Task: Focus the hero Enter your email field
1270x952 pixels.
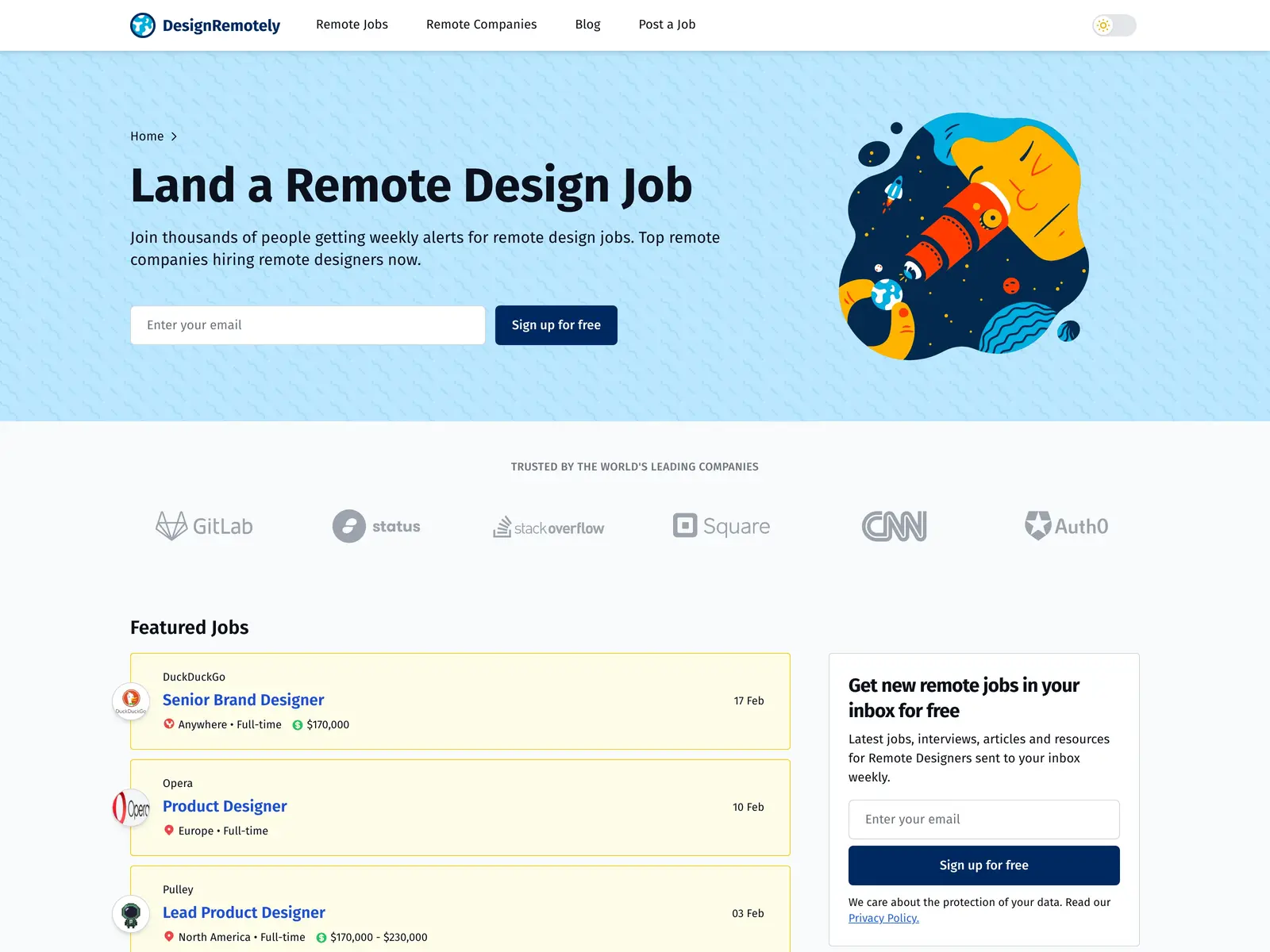Action: [x=308, y=325]
